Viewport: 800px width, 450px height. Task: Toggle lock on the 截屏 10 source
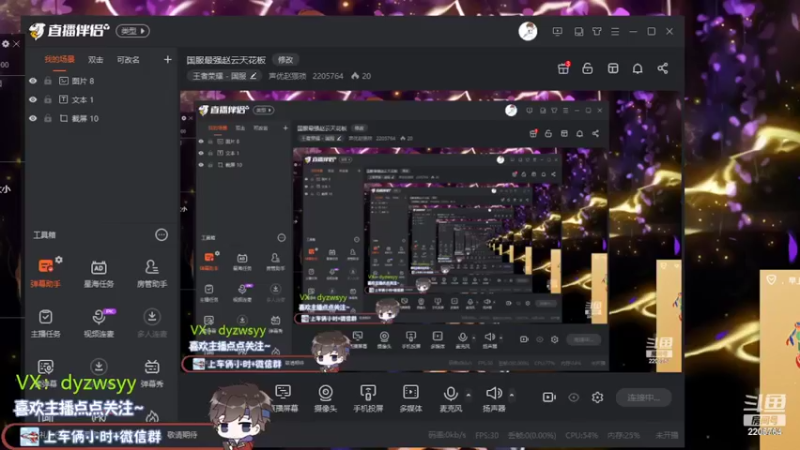(48, 118)
